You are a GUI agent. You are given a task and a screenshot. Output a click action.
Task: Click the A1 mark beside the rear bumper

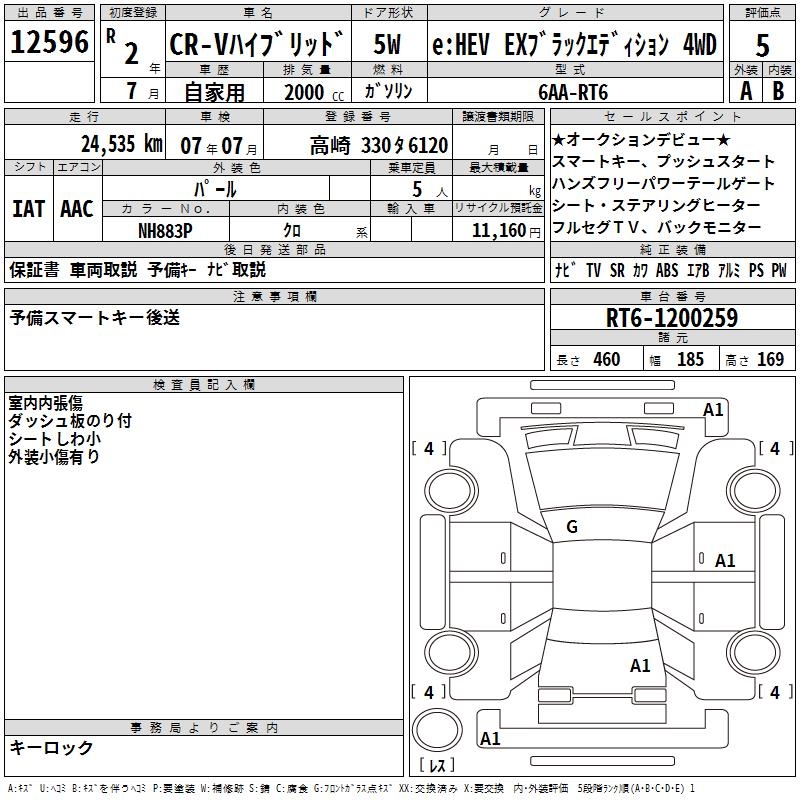[490, 739]
